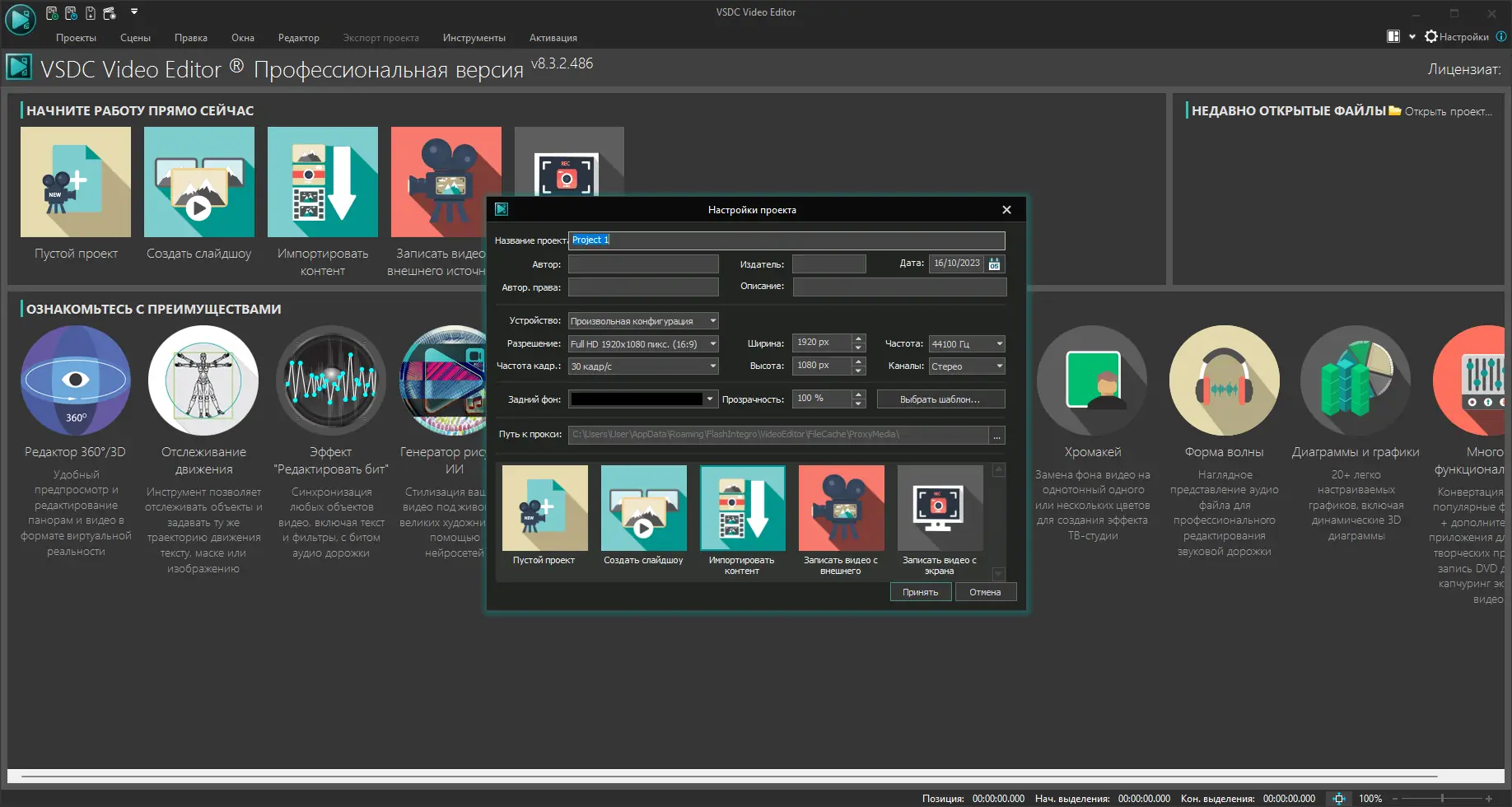The image size is (1512, 807).
Task: Open the Эффект Редактировать бит feature icon
Action: [x=331, y=380]
